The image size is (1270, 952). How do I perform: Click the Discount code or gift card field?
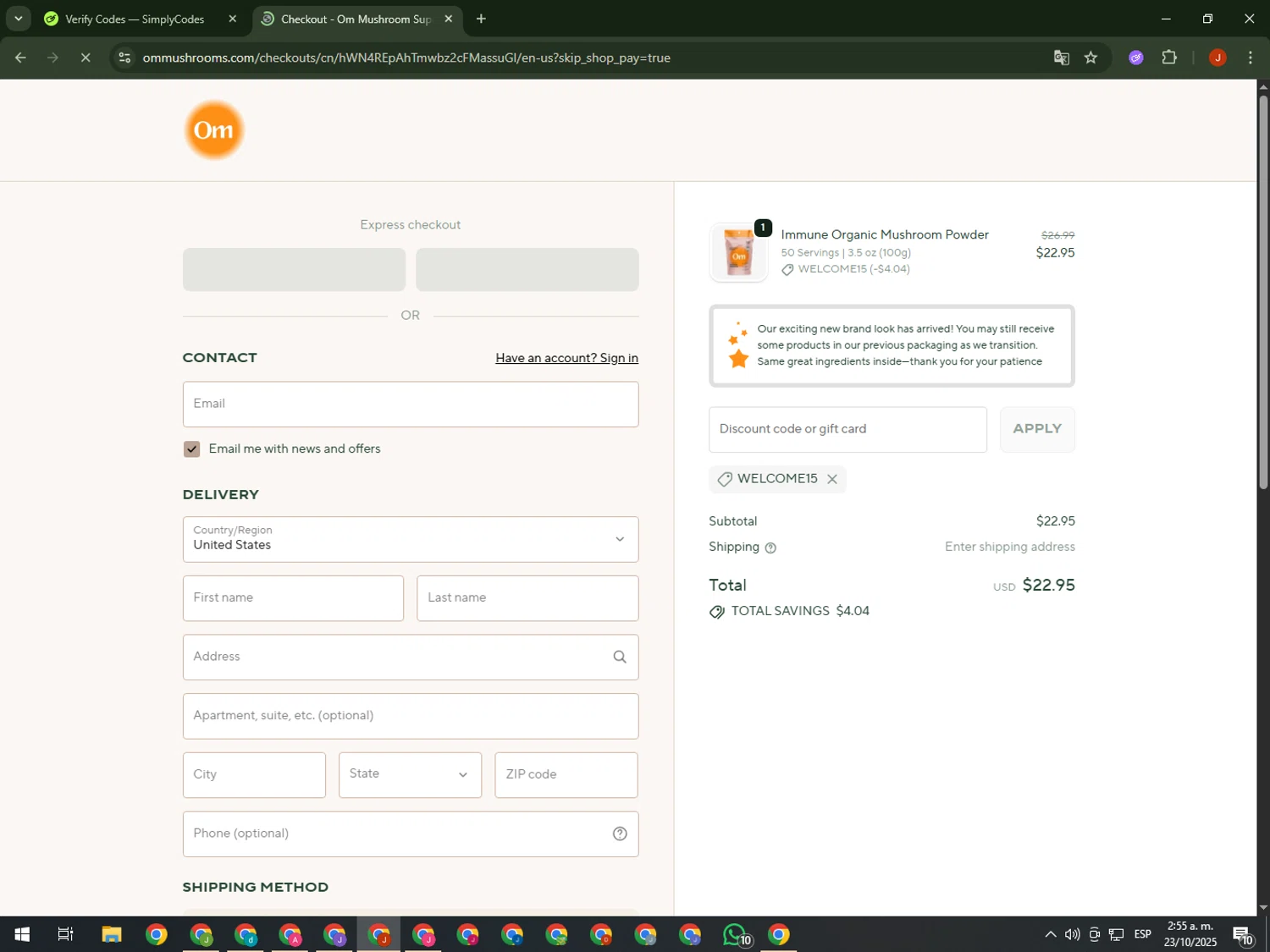pyautogui.click(x=848, y=429)
